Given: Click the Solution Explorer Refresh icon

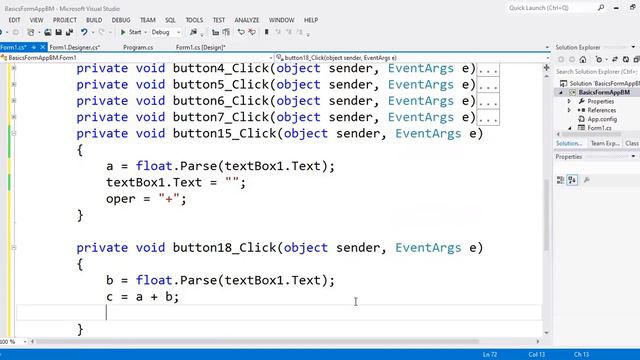Looking at the screenshot, I should click(x=626, y=60).
